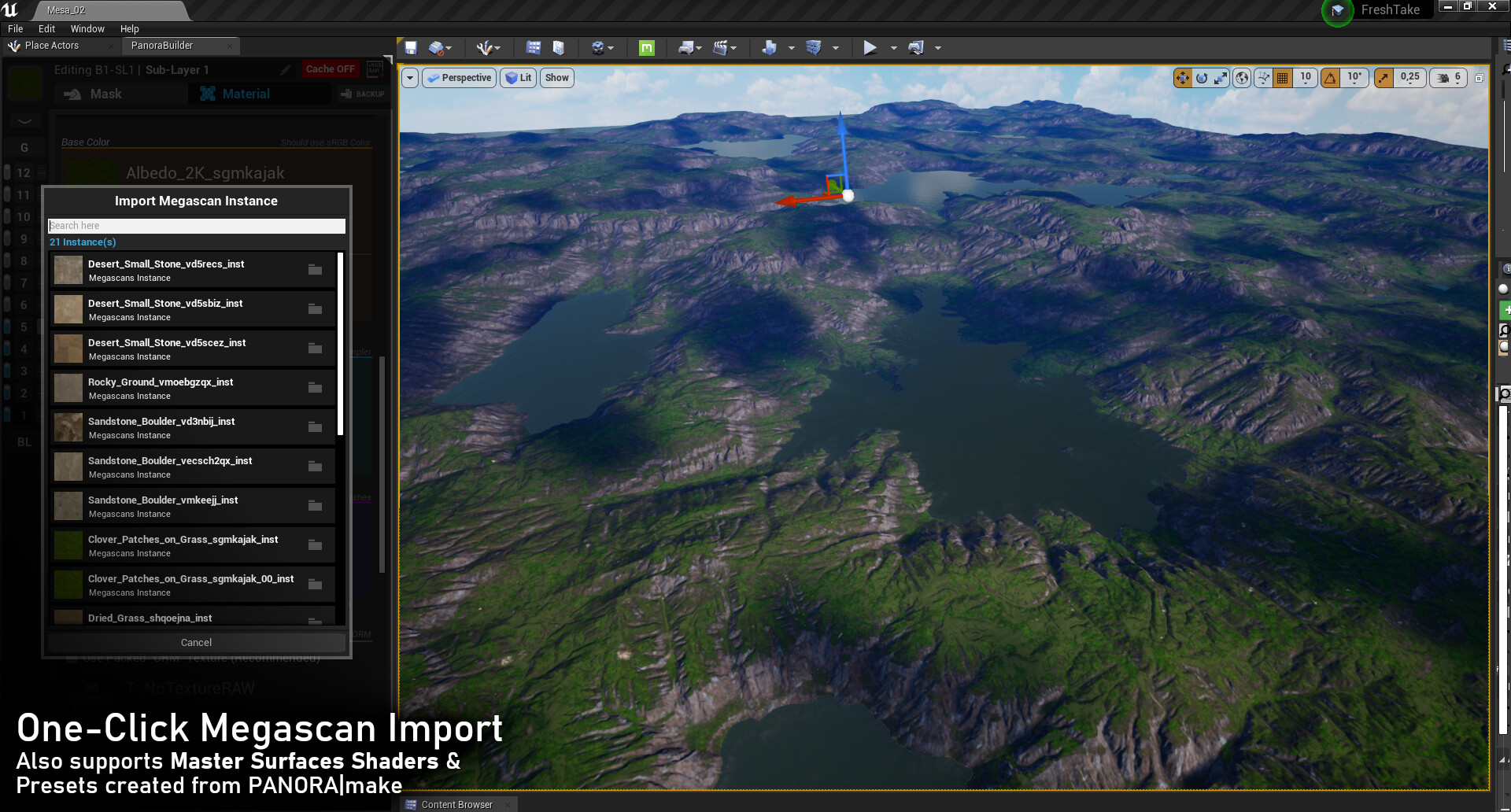Cancel the Import Megascan Instance dialog

pos(195,642)
